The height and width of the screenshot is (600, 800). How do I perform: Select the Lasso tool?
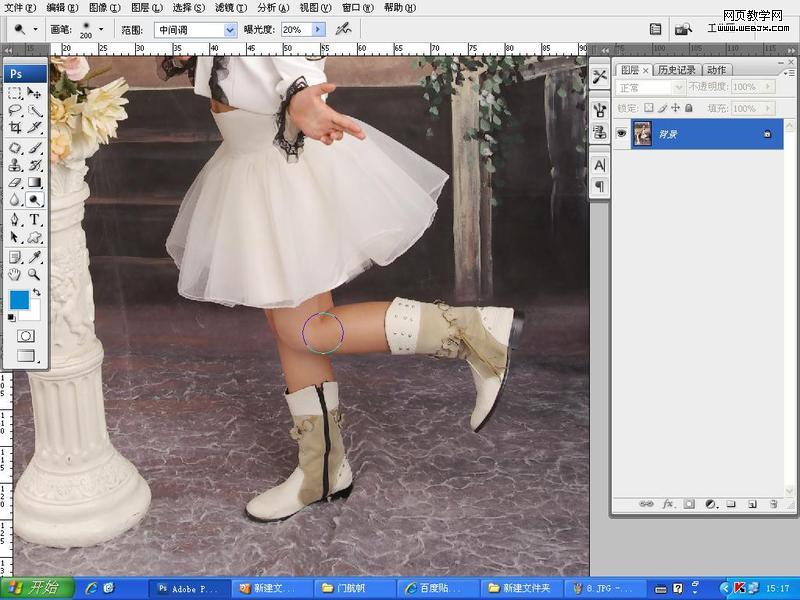[15, 108]
